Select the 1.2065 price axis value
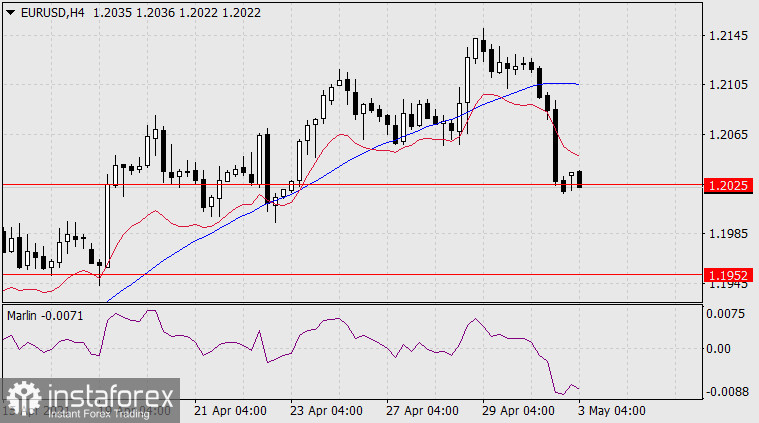 pos(728,135)
